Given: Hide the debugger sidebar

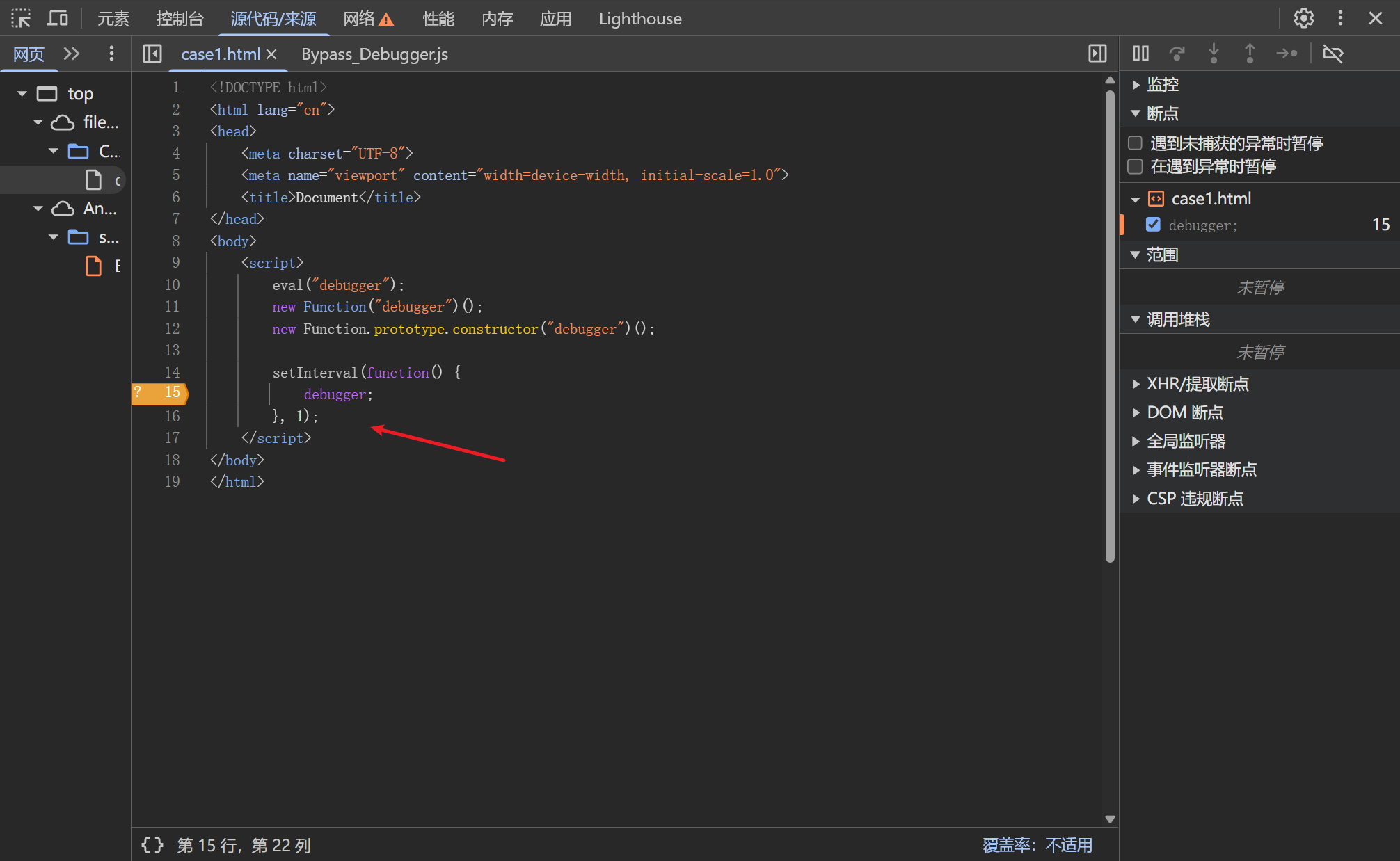Looking at the screenshot, I should 1097,54.
